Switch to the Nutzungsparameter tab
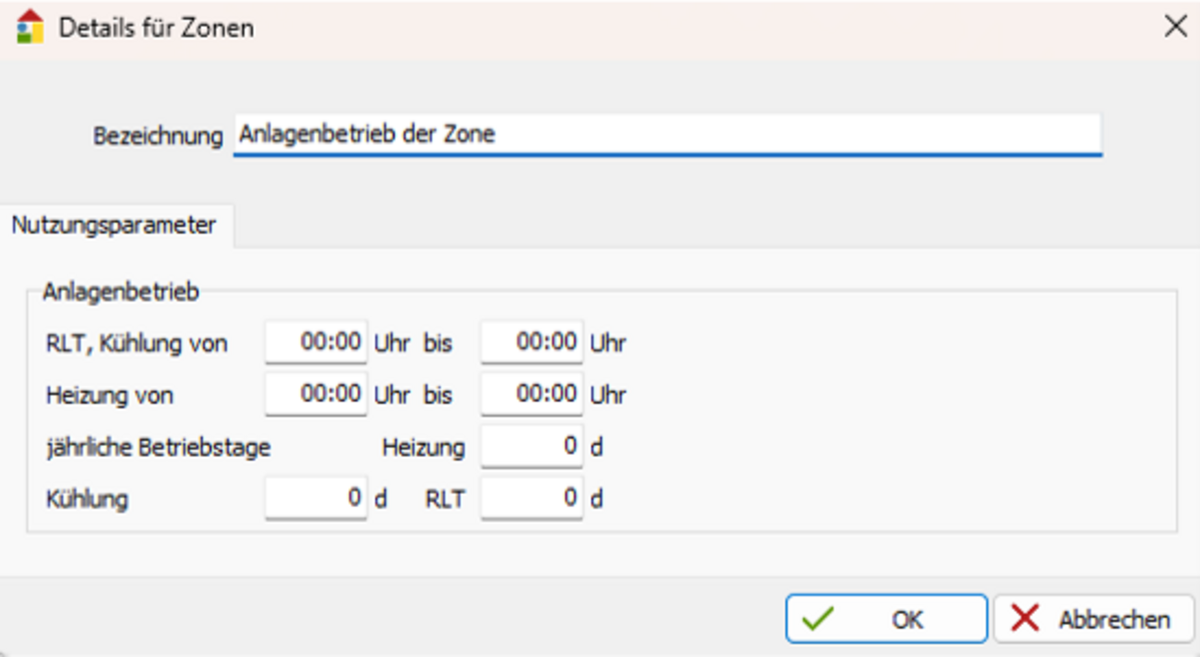The width and height of the screenshot is (1200, 657). 114,226
